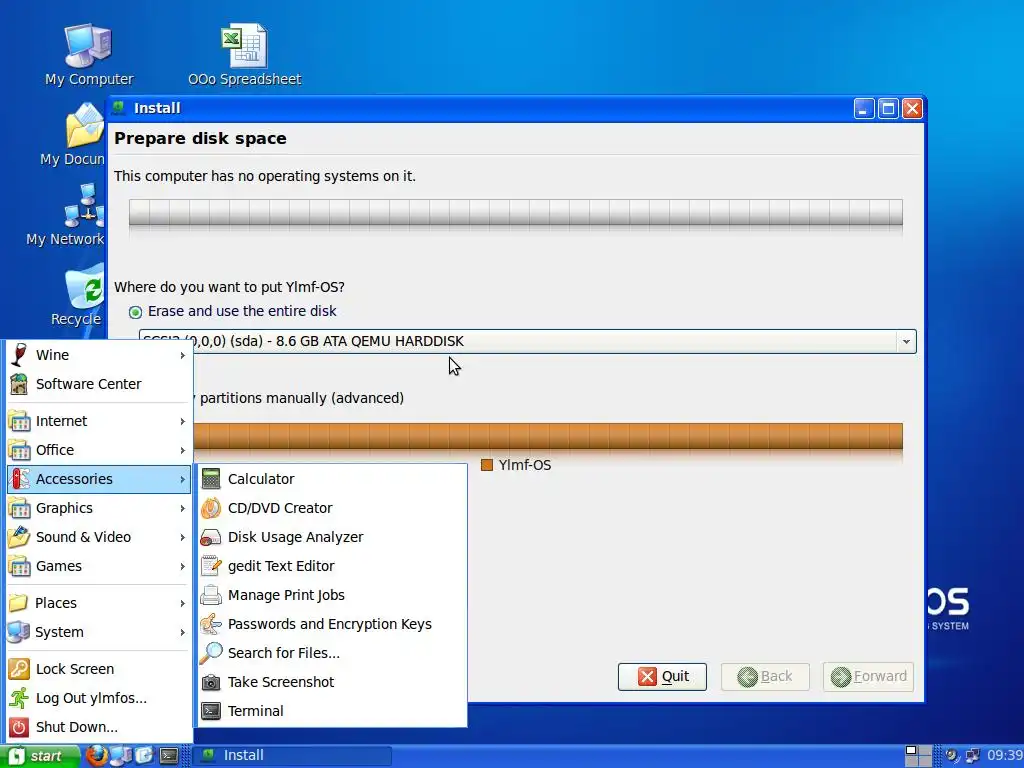This screenshot has height=768, width=1024.
Task: Click the Wine glass icon
Action: pos(19,355)
